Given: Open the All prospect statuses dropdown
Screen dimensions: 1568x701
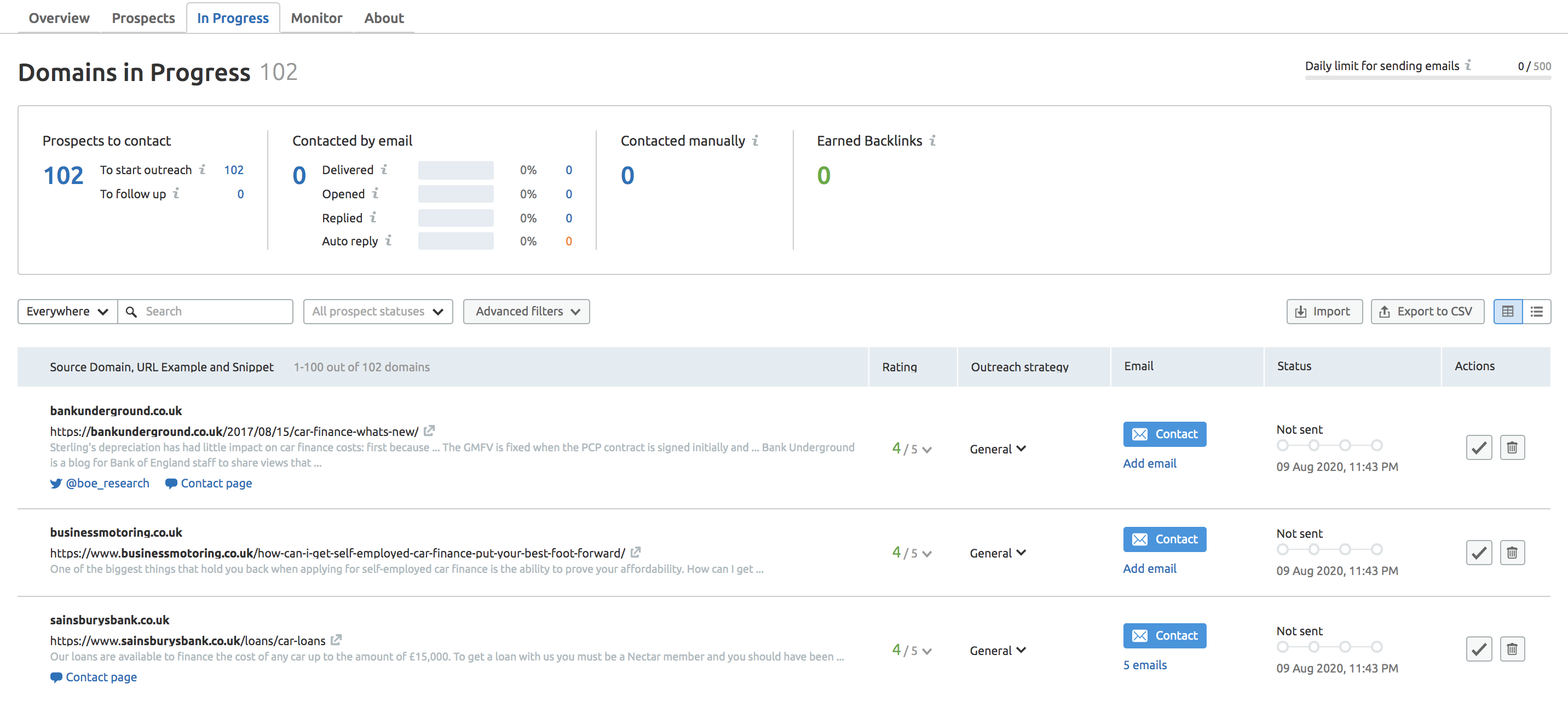Looking at the screenshot, I should point(377,311).
